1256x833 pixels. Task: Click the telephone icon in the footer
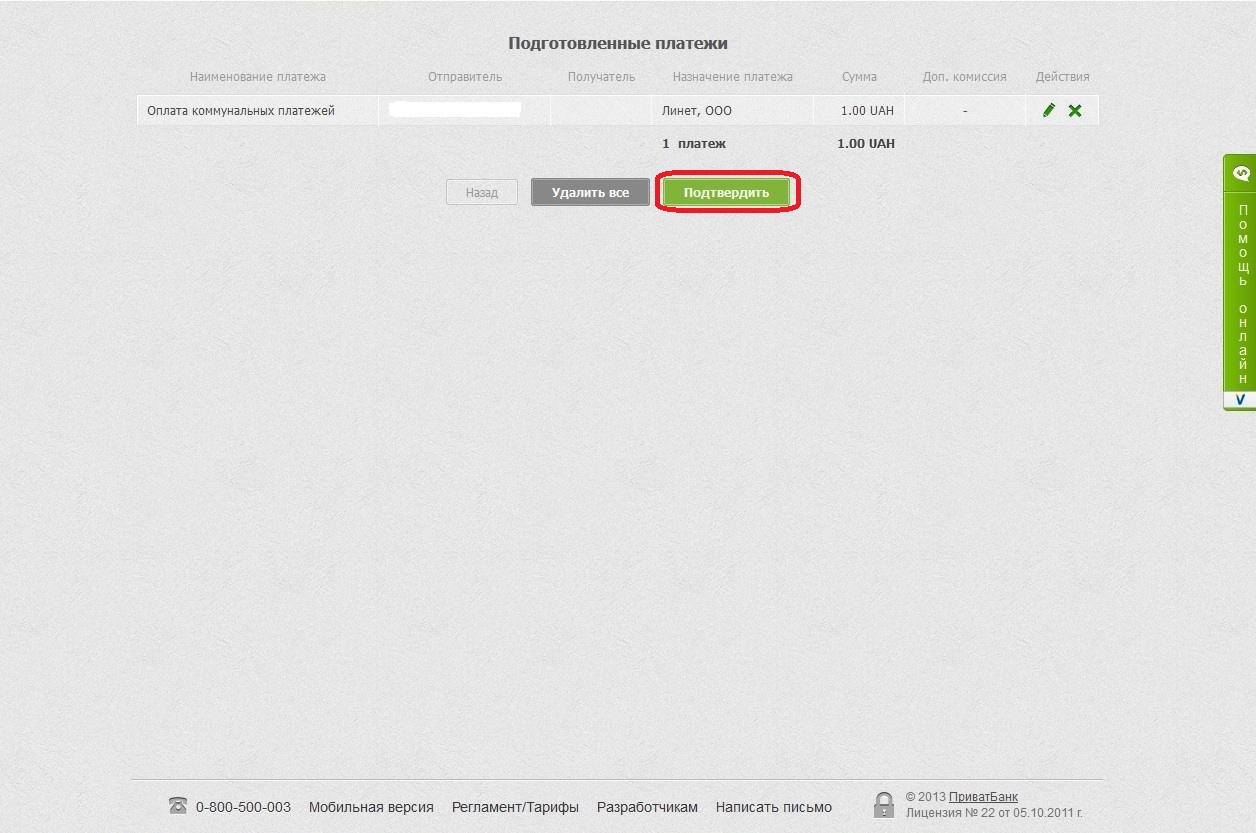pyautogui.click(x=178, y=806)
